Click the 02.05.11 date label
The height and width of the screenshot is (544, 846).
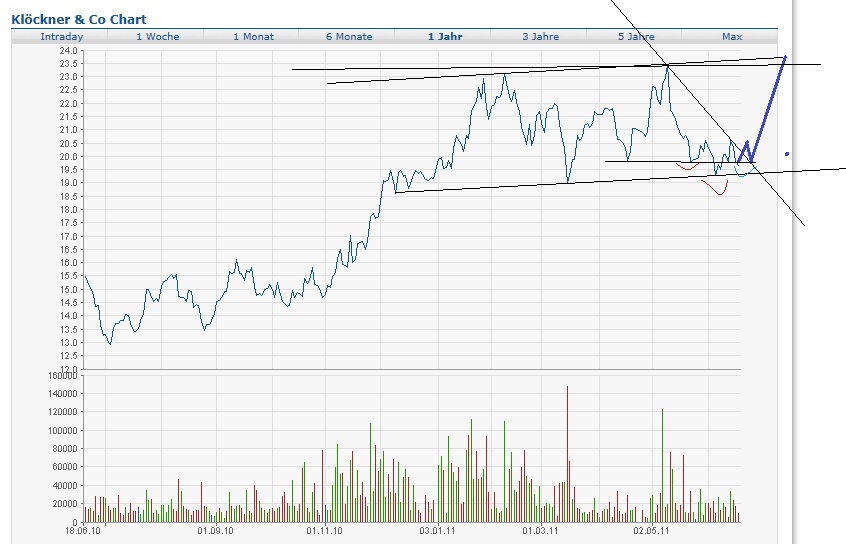tap(651, 531)
